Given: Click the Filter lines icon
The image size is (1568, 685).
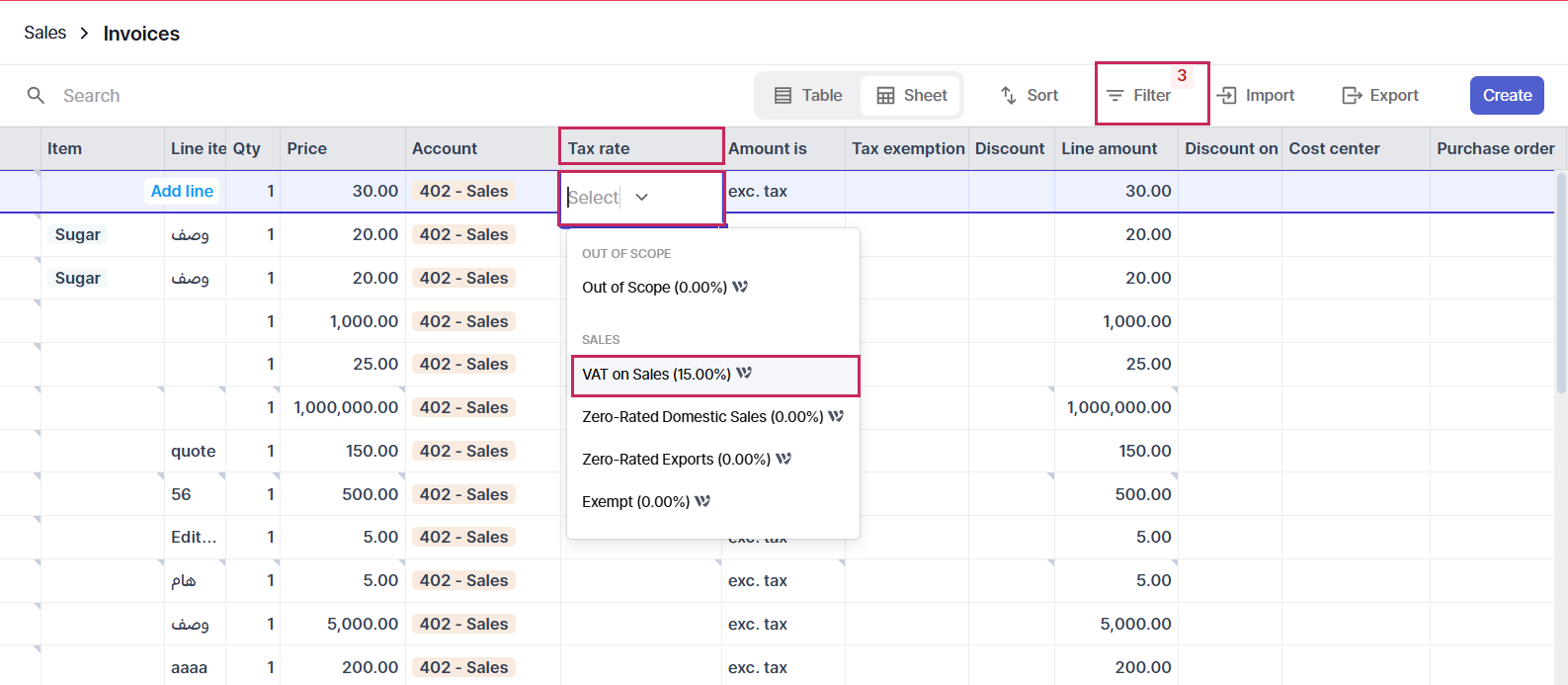Looking at the screenshot, I should tap(1115, 95).
